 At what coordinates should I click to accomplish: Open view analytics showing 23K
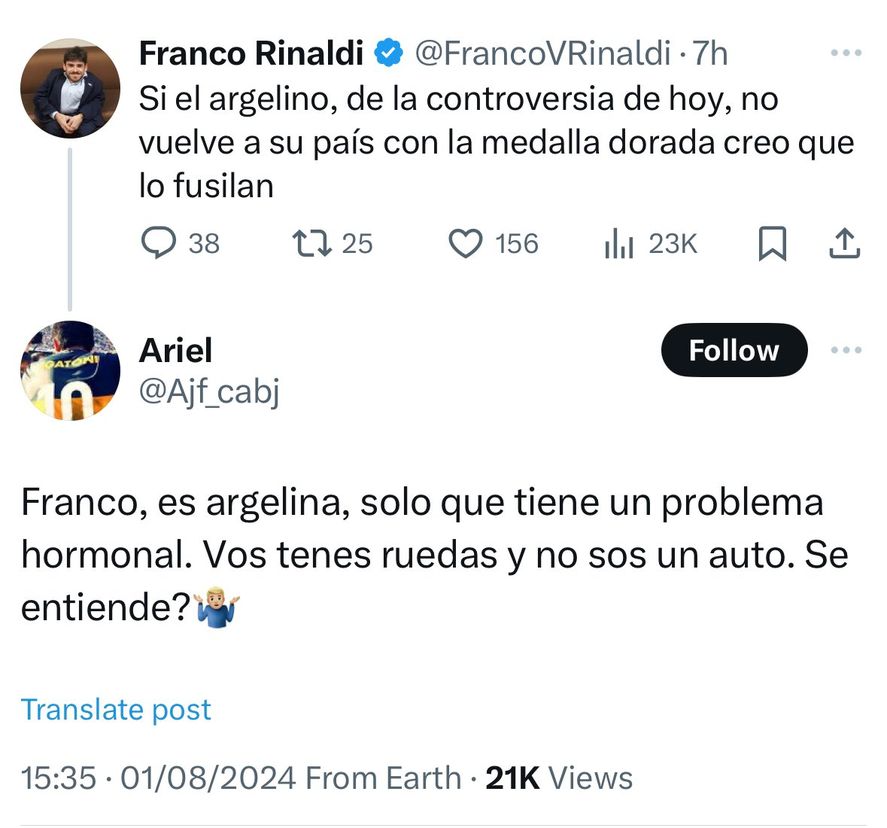(x=620, y=243)
